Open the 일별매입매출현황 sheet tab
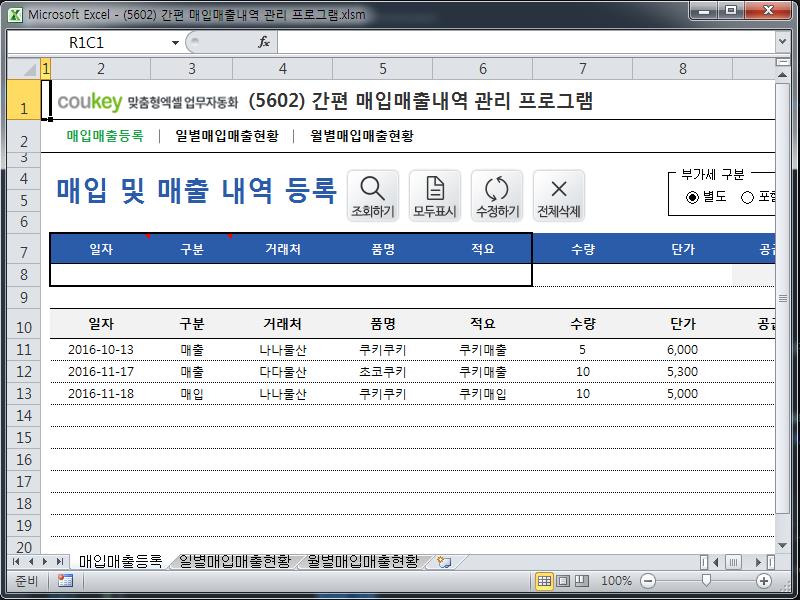Screen dimensions: 800x600 coord(235,562)
